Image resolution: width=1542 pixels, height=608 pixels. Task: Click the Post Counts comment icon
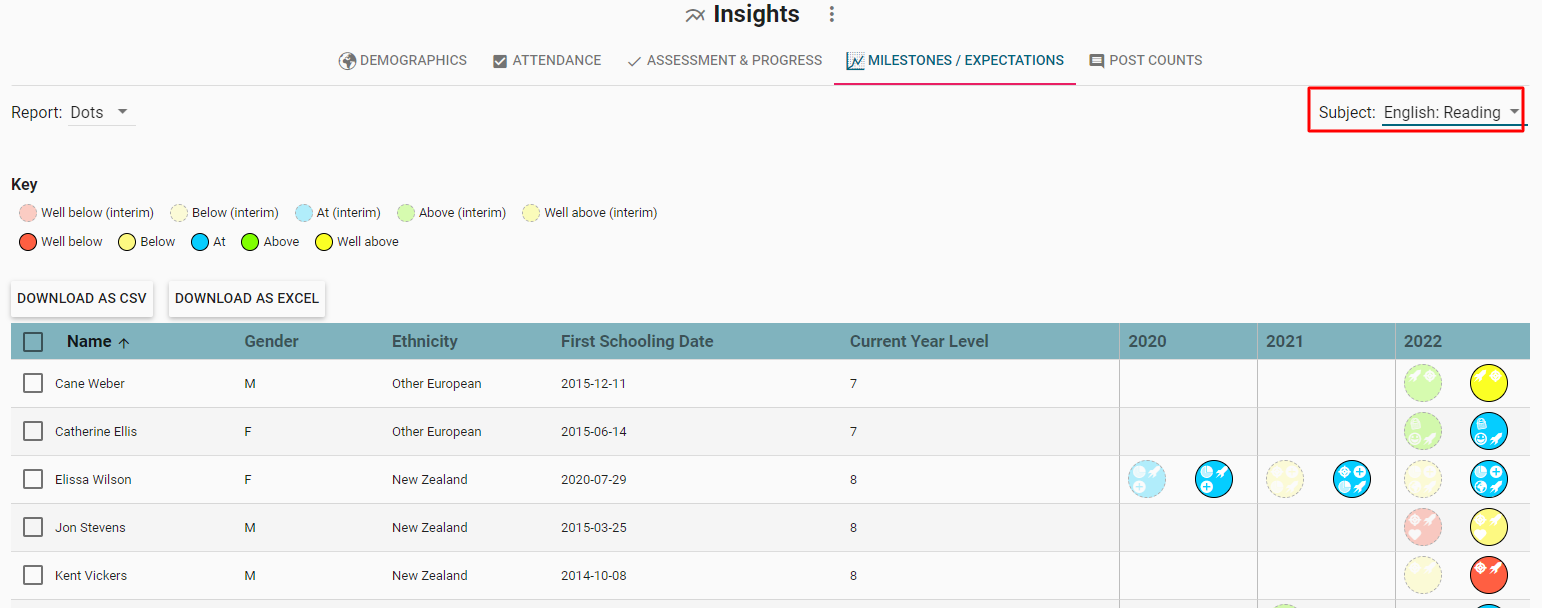[1097, 61]
